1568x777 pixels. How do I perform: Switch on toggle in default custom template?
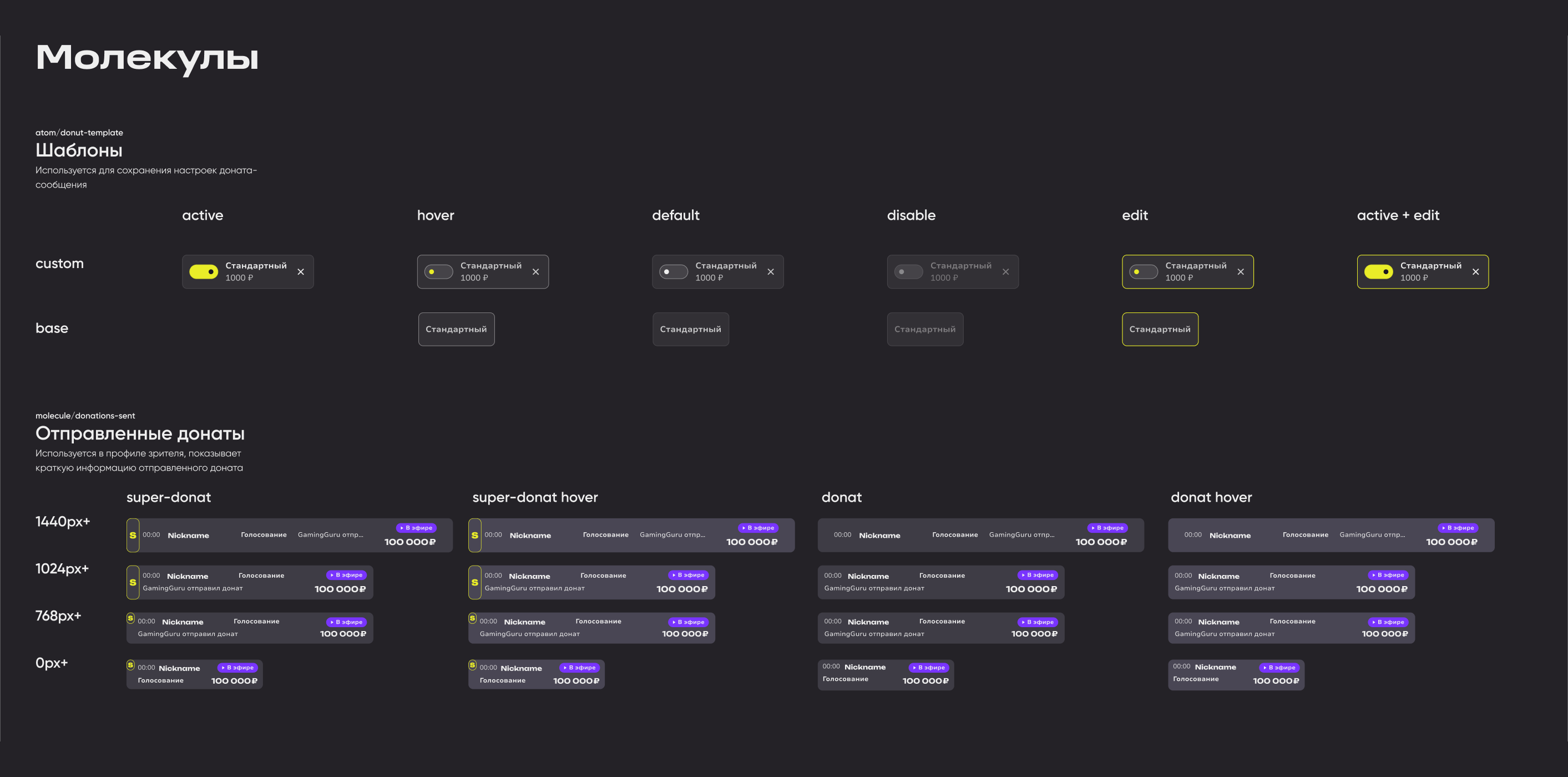click(x=673, y=271)
